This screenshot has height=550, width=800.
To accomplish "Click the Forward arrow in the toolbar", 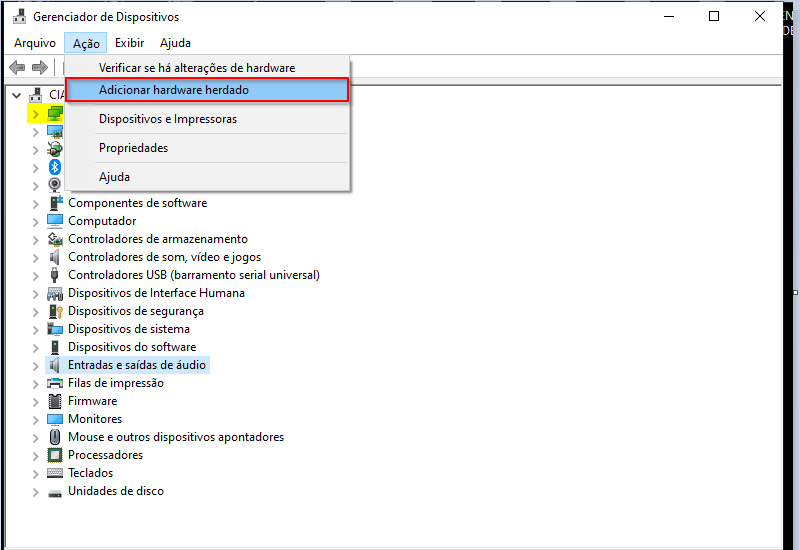I will point(40,67).
